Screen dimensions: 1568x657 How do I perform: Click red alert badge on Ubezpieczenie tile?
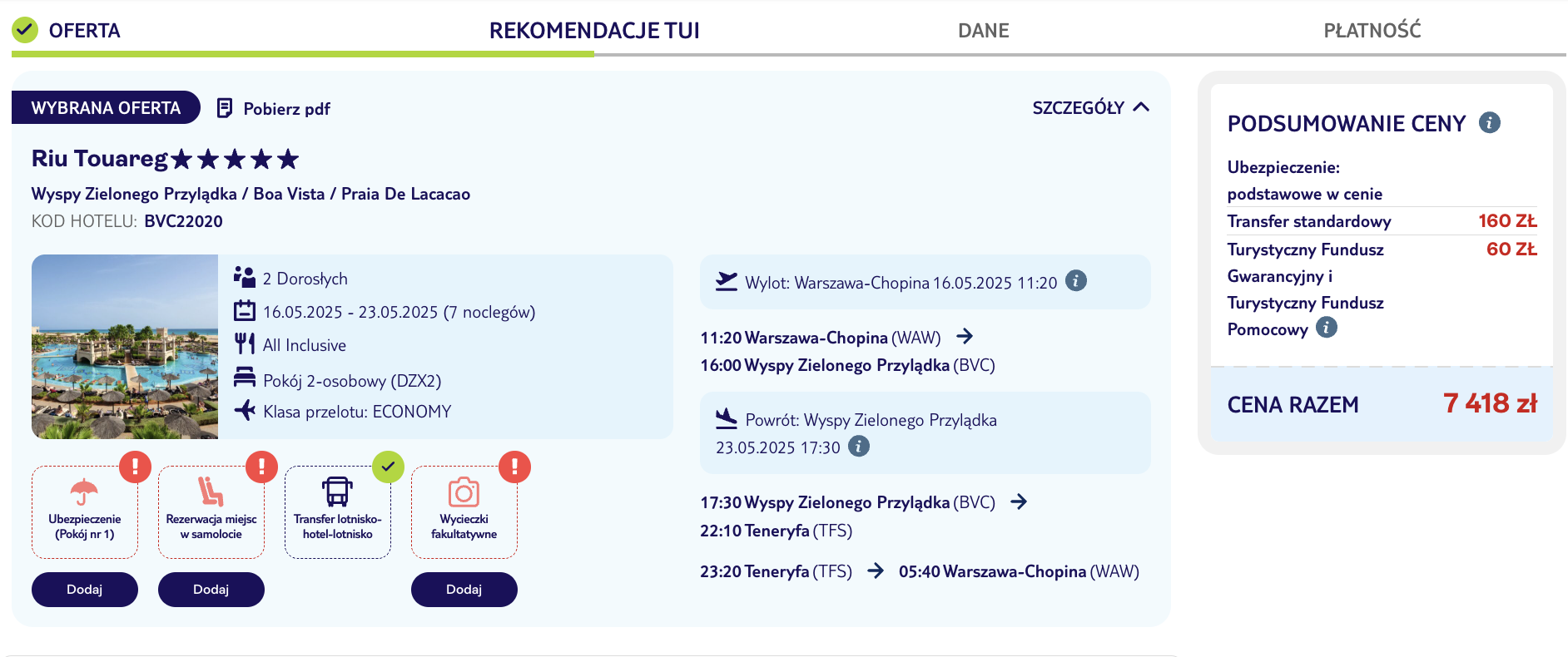click(135, 467)
